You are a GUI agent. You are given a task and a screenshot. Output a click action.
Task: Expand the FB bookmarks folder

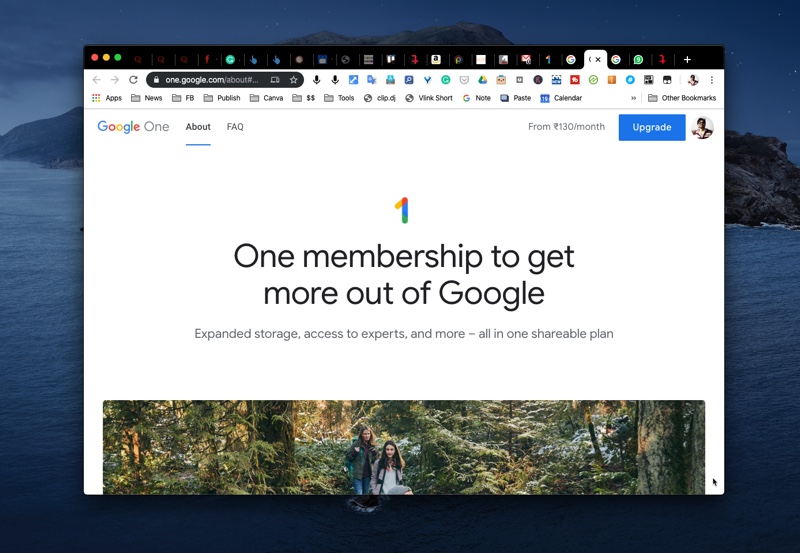183,98
